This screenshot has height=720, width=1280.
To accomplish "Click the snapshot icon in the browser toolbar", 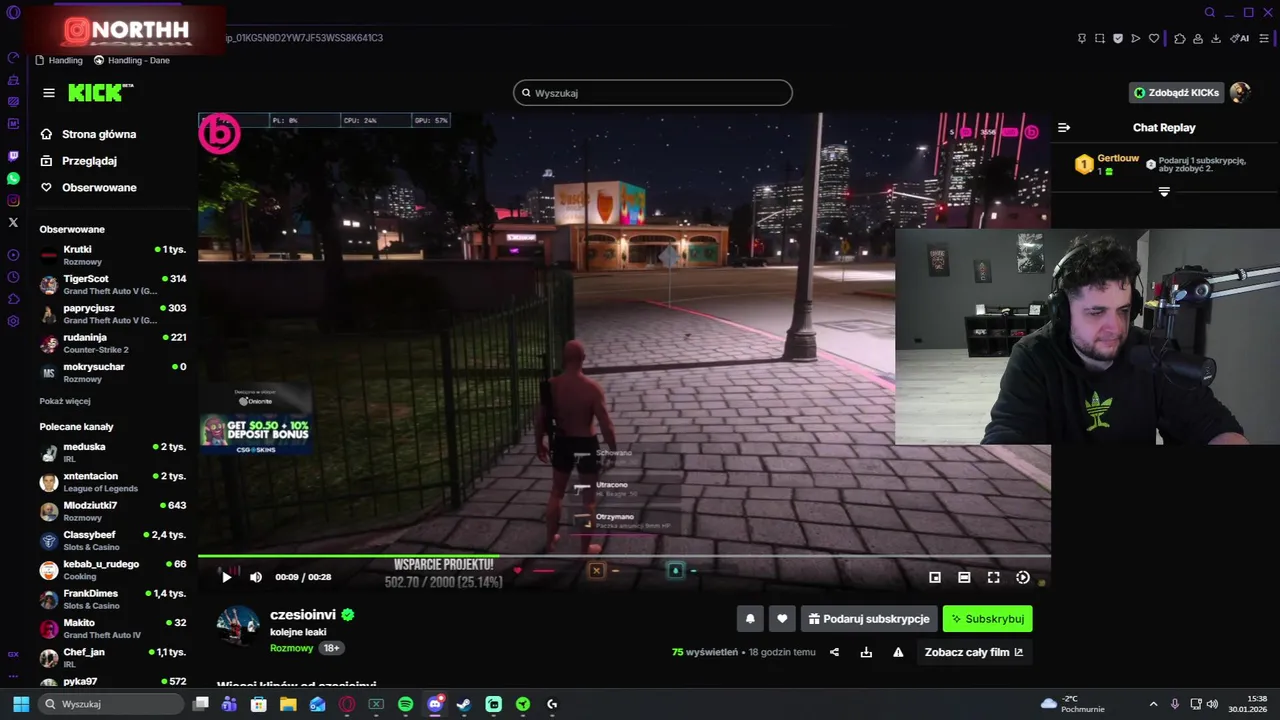I will (1100, 38).
